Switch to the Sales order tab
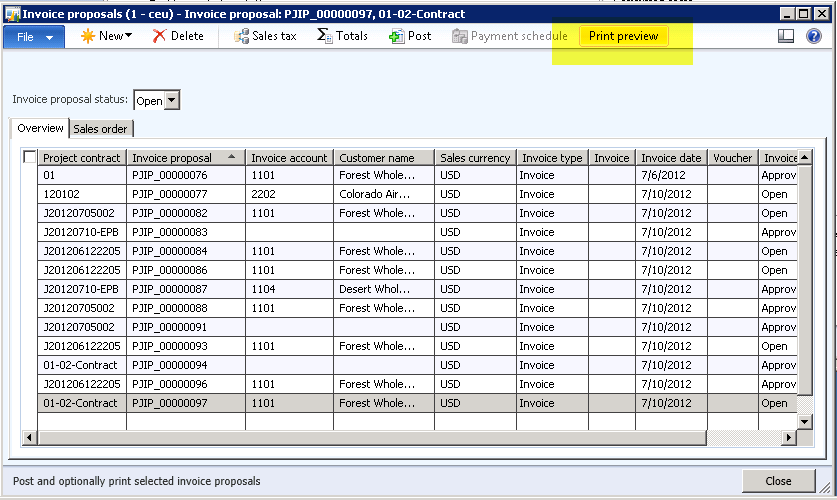 click(102, 128)
